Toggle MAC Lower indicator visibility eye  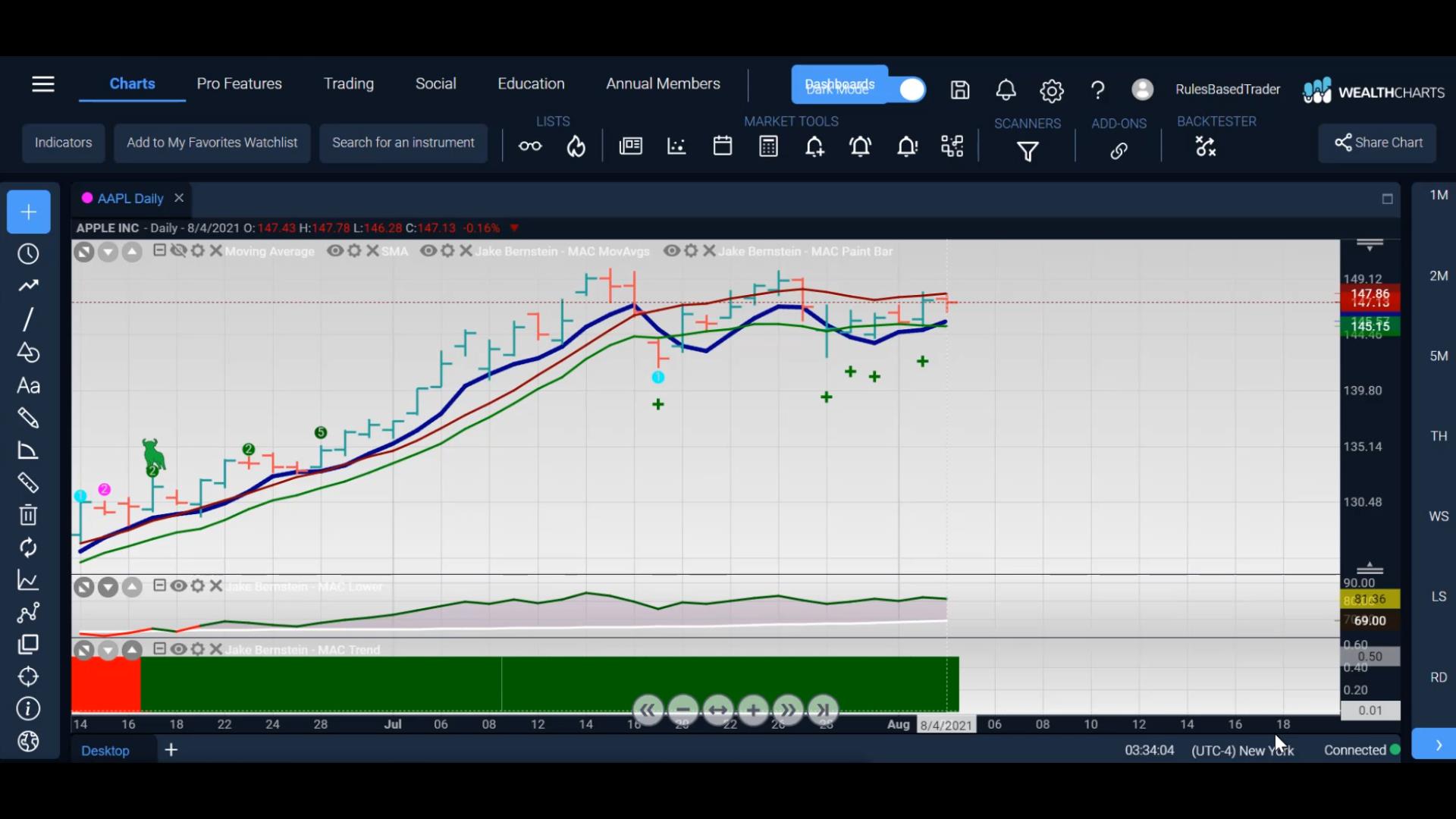click(178, 586)
